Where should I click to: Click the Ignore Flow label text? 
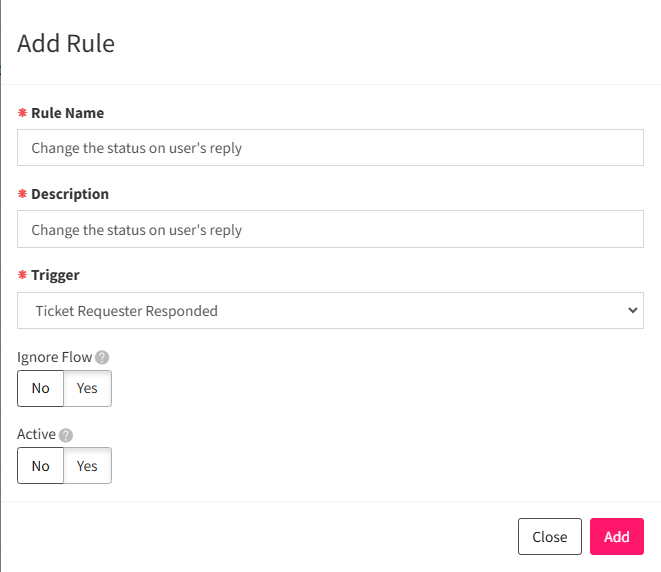point(54,357)
